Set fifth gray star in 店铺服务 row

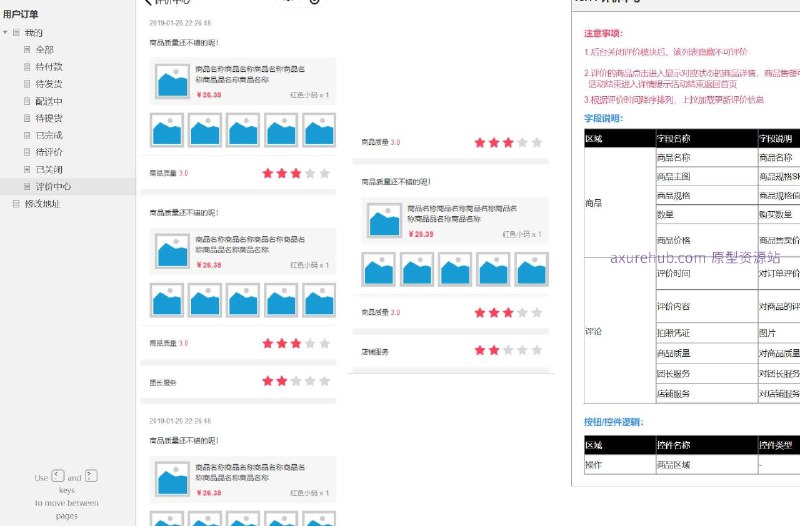click(x=537, y=350)
